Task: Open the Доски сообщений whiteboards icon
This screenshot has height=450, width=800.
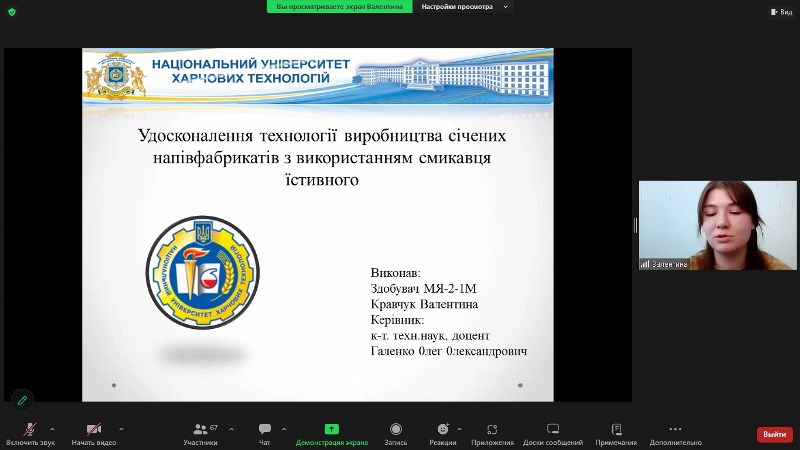Action: [x=553, y=429]
